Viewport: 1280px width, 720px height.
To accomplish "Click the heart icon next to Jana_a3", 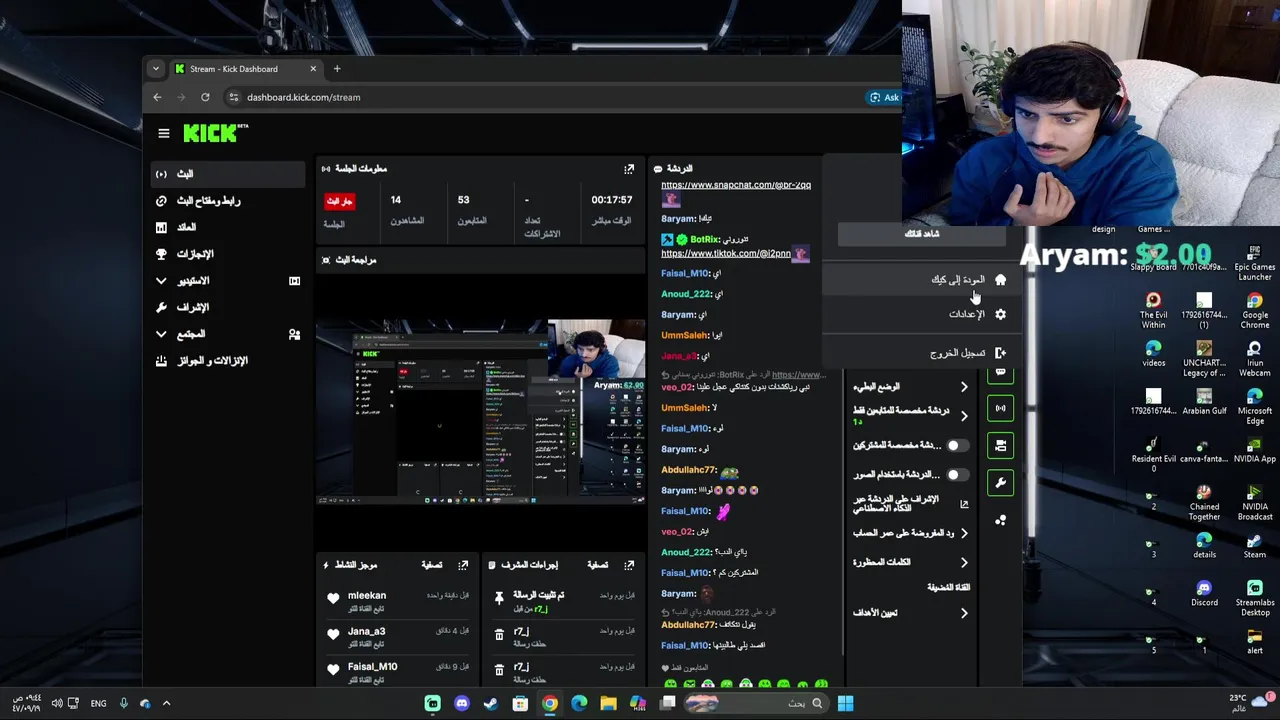I will (x=333, y=634).
